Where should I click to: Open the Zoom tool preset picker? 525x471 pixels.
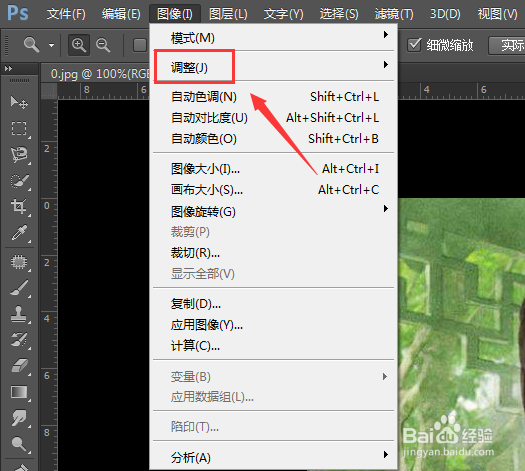pyautogui.click(x=51, y=45)
